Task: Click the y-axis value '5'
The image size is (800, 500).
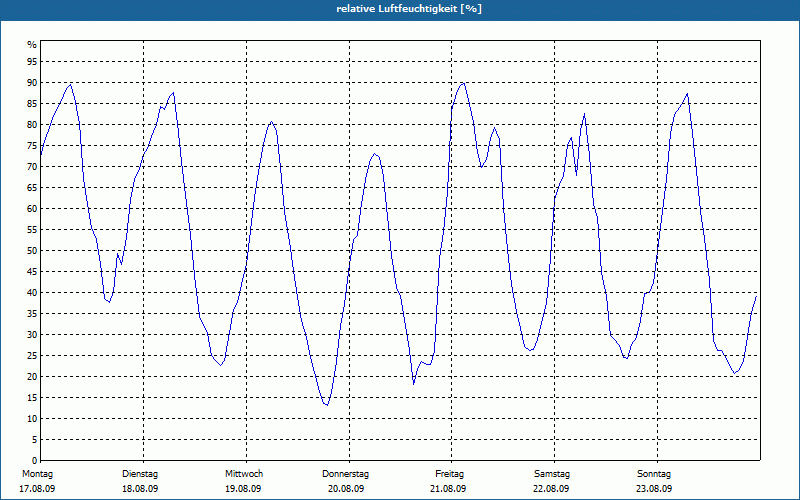Action: pyautogui.click(x=35, y=440)
